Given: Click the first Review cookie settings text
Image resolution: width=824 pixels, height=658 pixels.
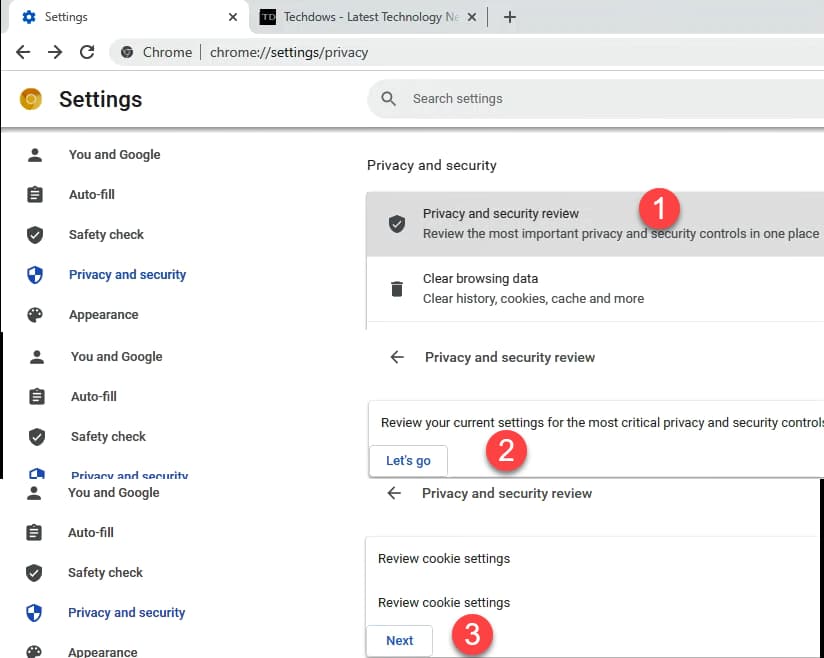Looking at the screenshot, I should [x=444, y=559].
